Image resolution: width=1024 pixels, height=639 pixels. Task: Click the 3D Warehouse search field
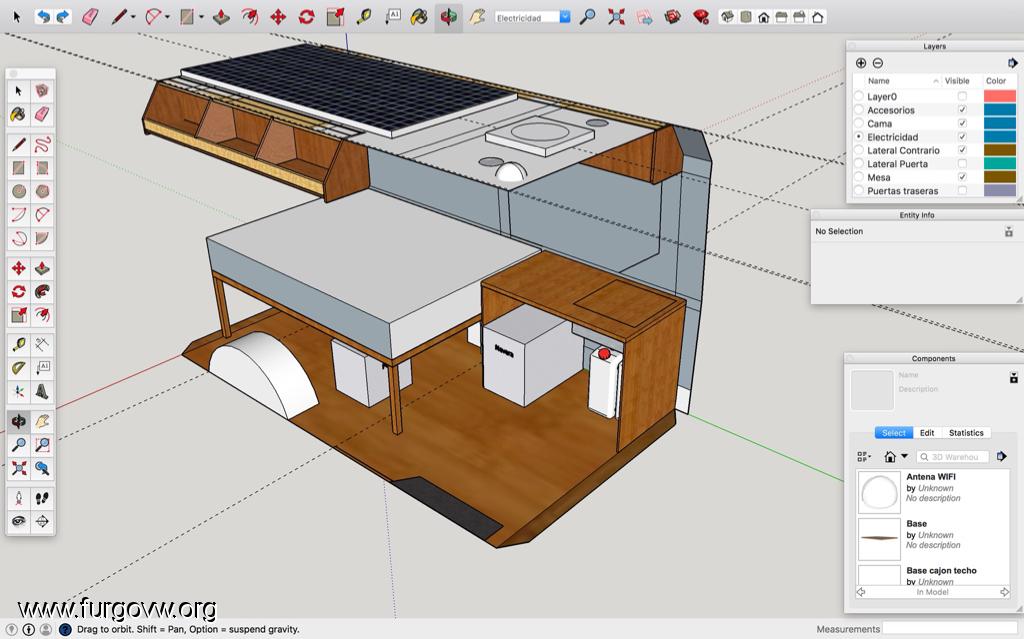[x=953, y=457]
